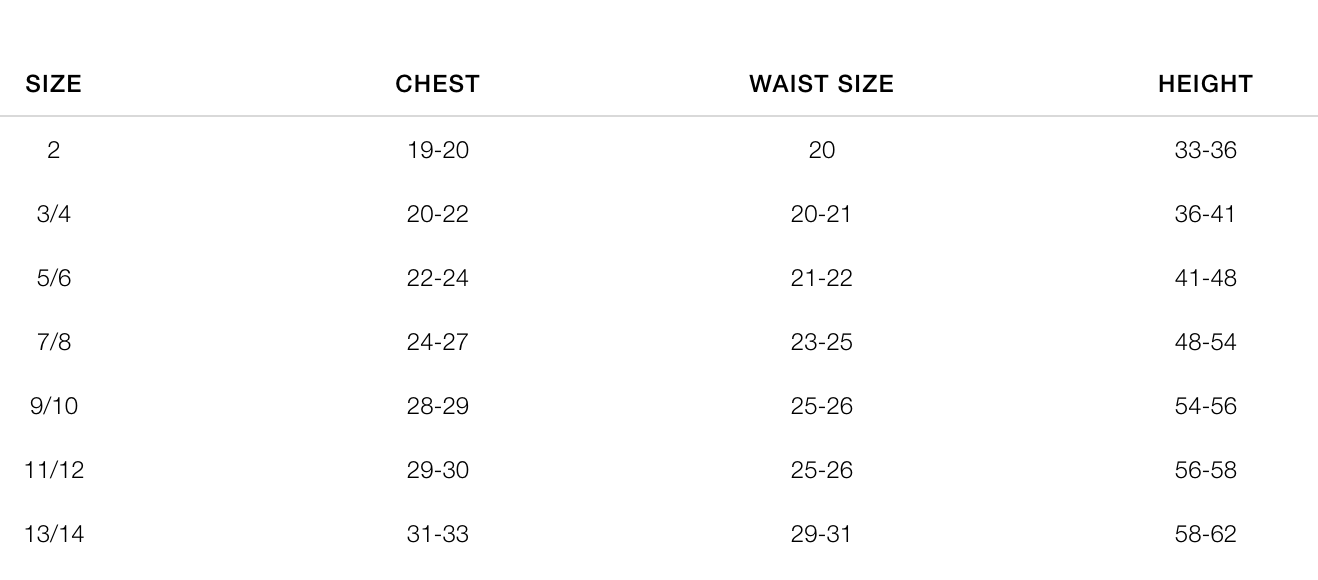Select the 13/14 size cell
This screenshot has height=580, width=1318.
click(54, 534)
